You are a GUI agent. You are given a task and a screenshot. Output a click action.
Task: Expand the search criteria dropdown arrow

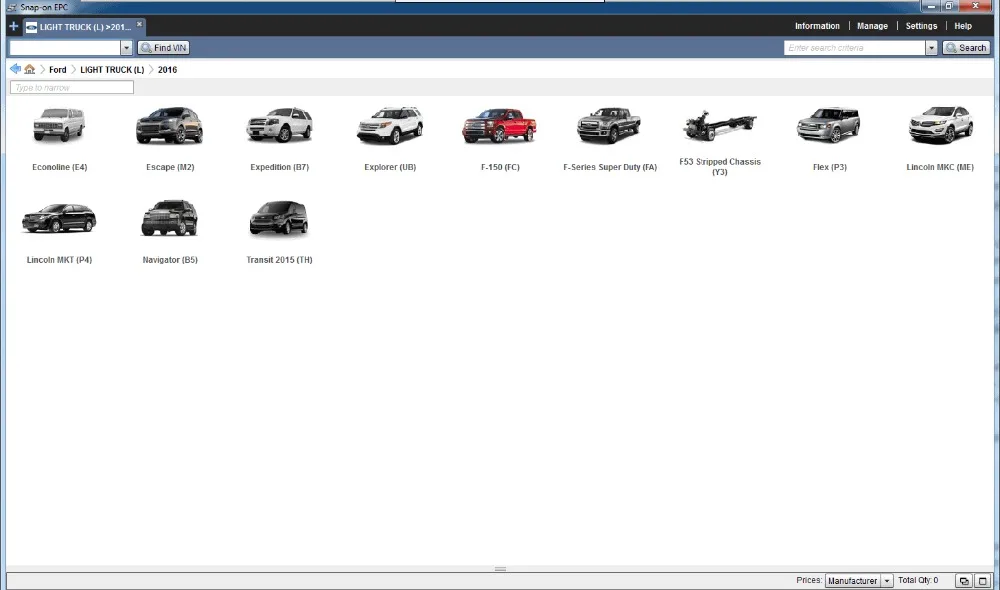[931, 48]
